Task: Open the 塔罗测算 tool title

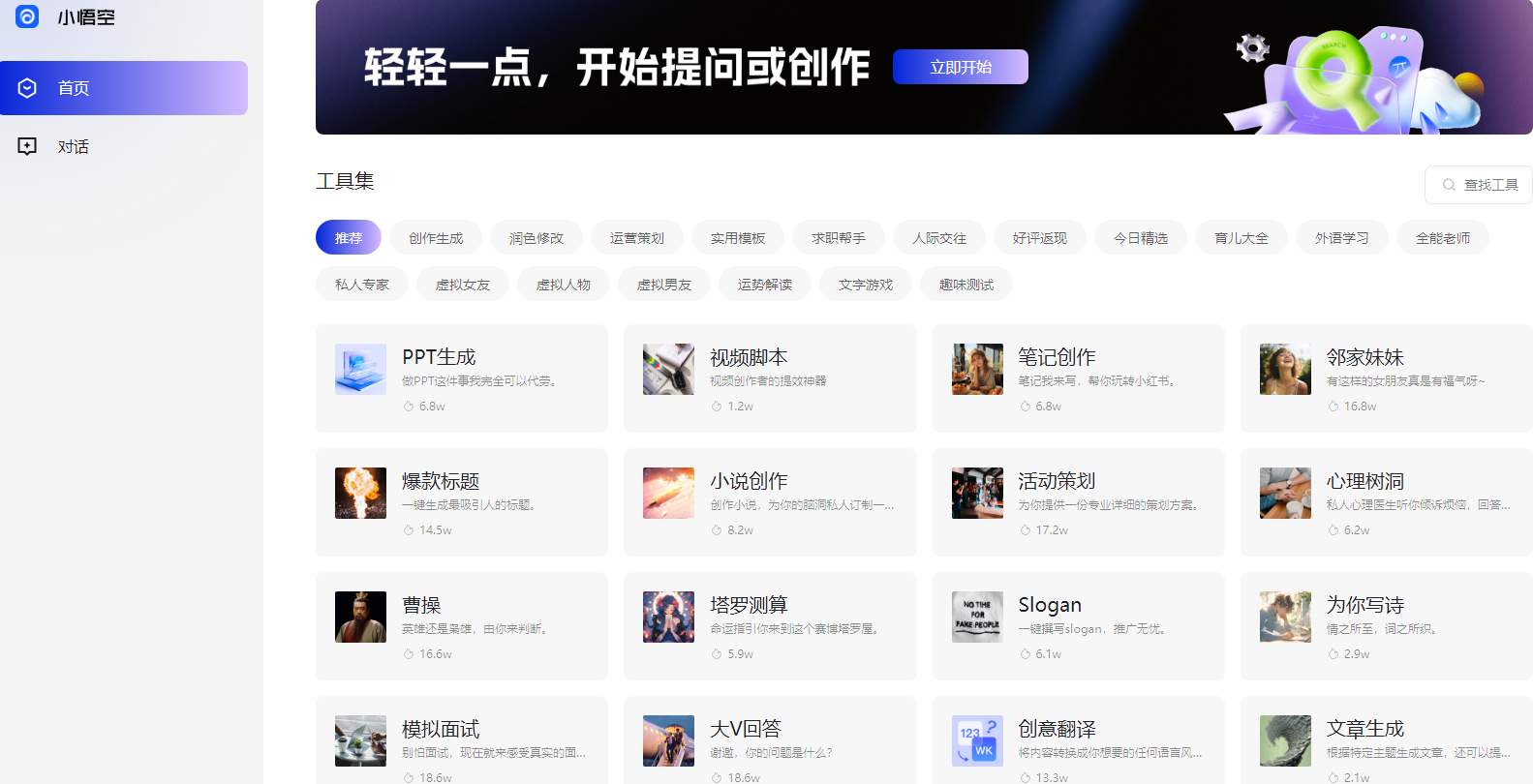Action: (749, 605)
